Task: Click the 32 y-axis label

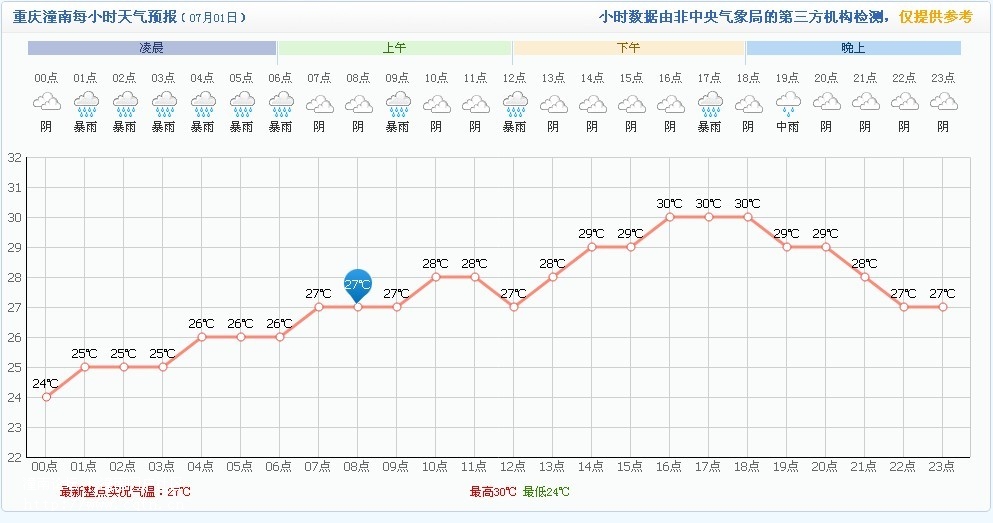Action: click(x=14, y=158)
